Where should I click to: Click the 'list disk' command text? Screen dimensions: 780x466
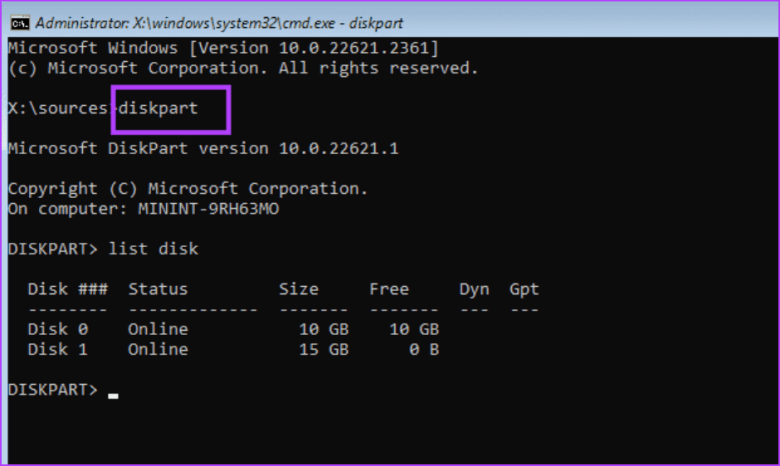pos(153,249)
